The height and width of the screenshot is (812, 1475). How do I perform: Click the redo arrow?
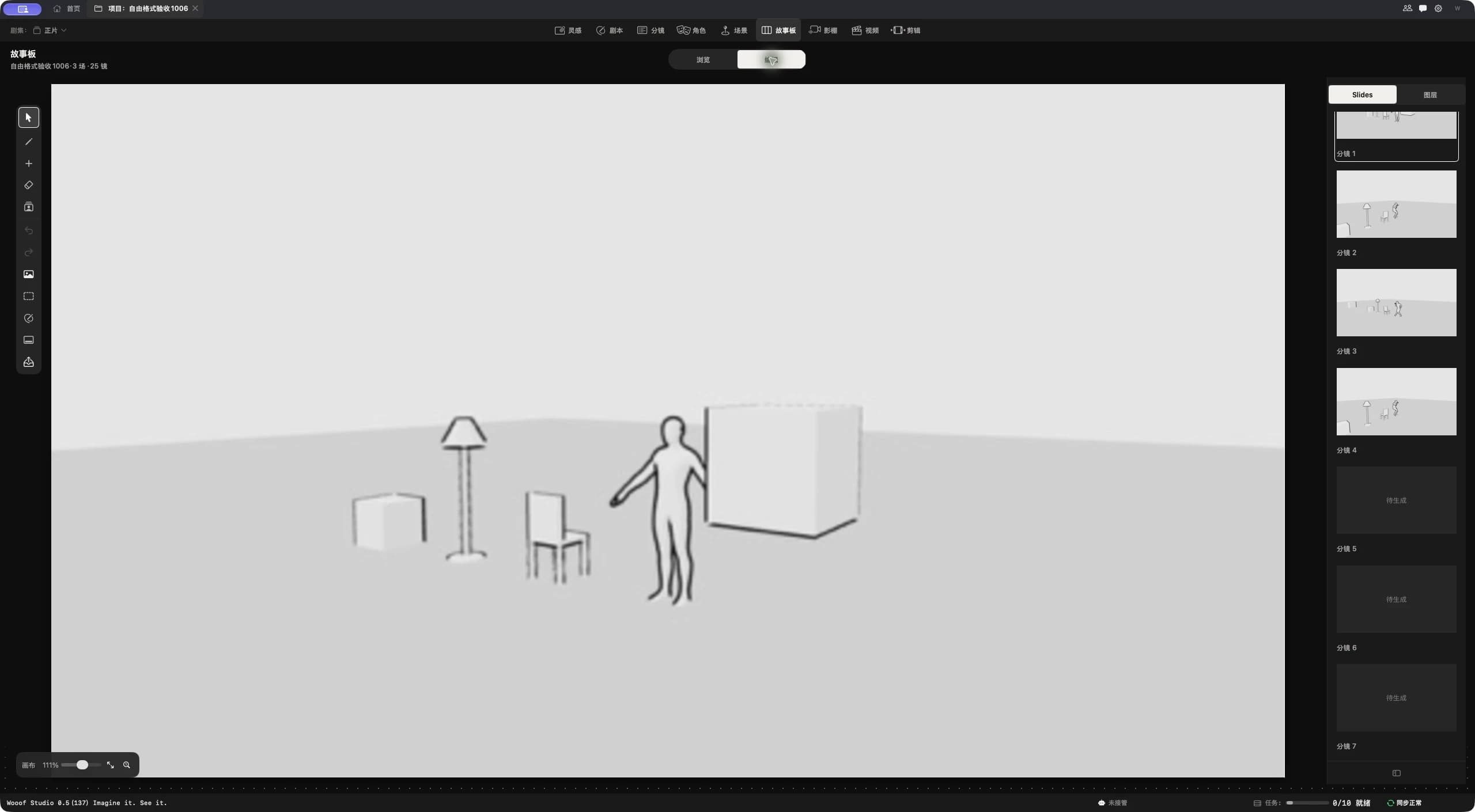[x=29, y=252]
